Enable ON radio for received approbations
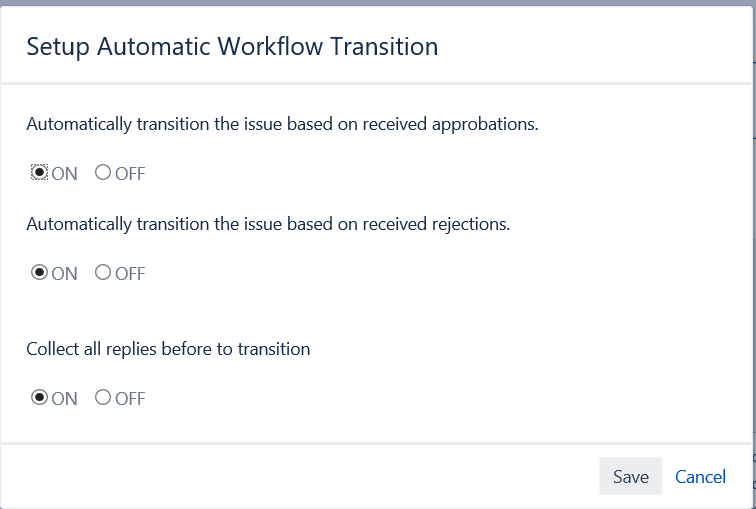Viewport: 756px width, 509px height. [x=40, y=173]
